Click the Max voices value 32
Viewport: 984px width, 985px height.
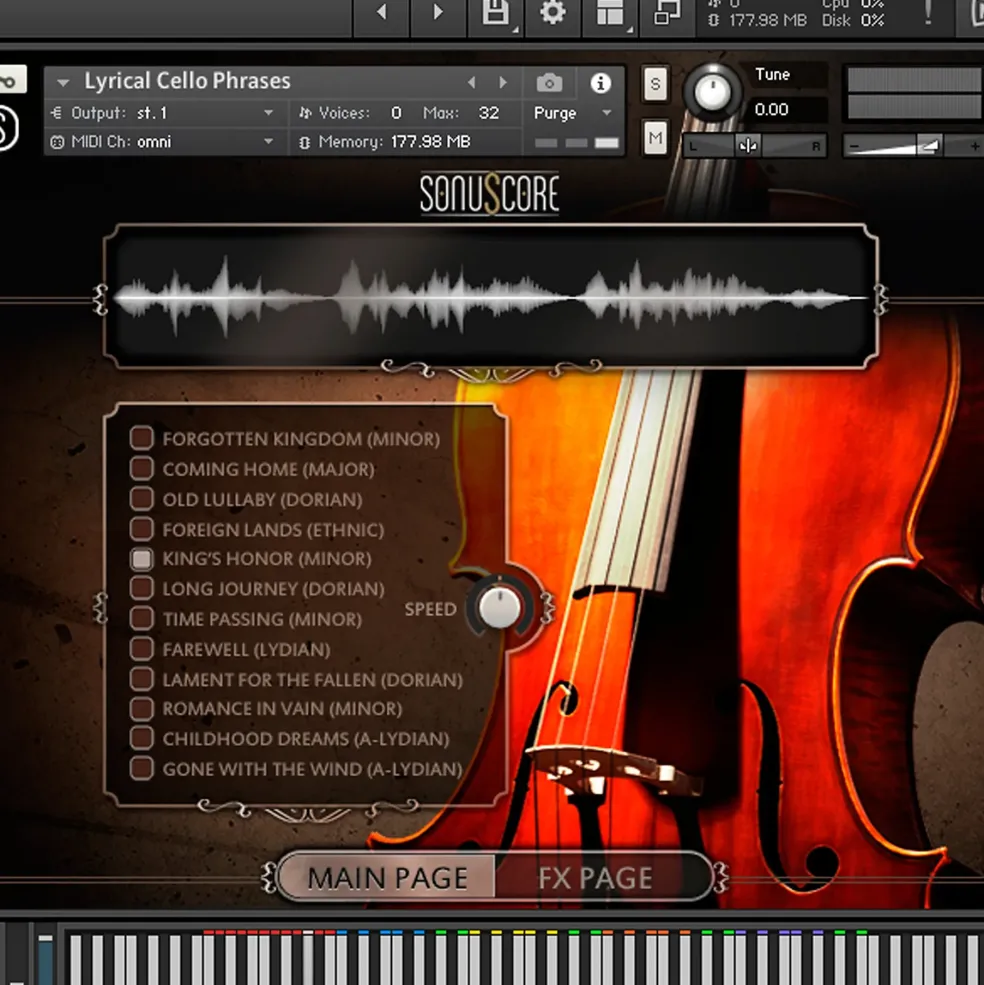(x=489, y=113)
